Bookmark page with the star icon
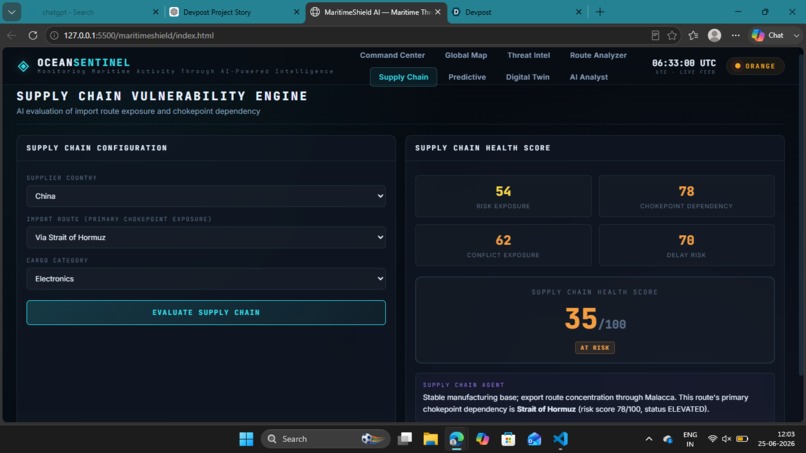This screenshot has height=453, width=806. [x=672, y=35]
